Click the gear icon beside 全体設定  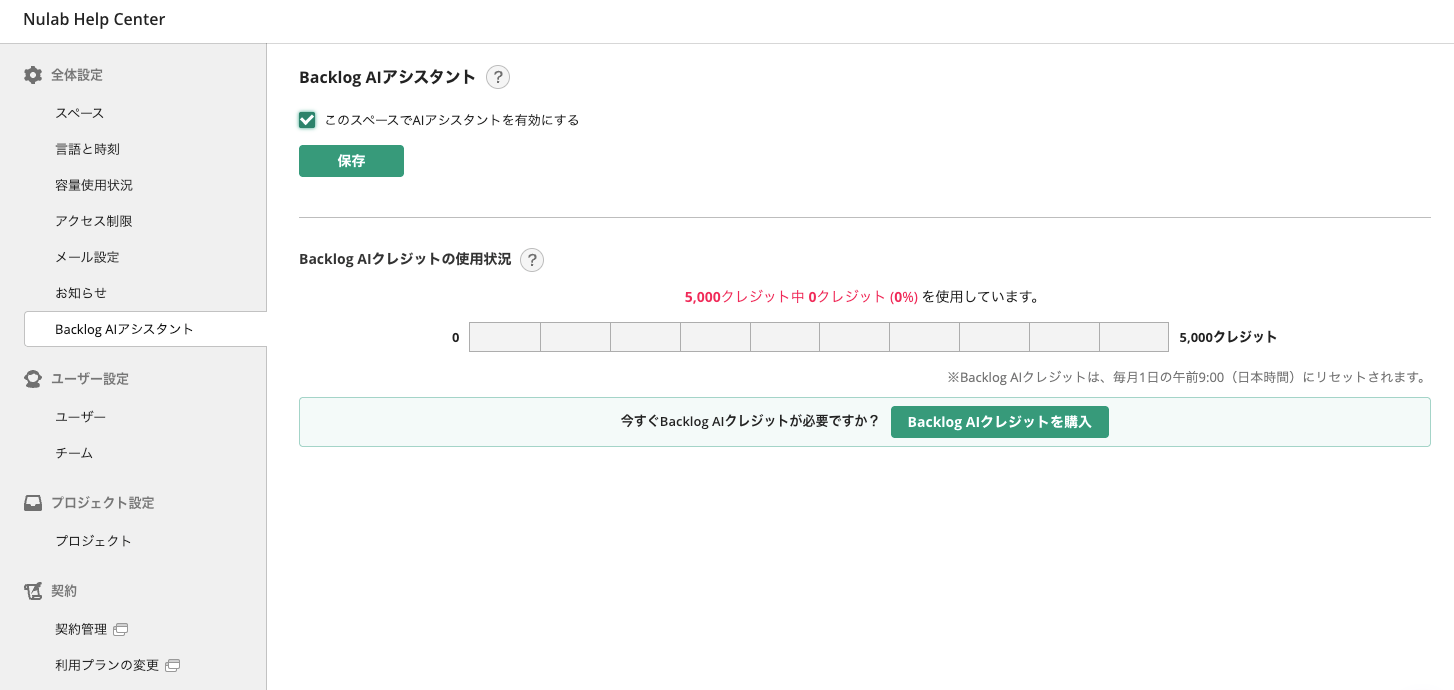[x=33, y=75]
